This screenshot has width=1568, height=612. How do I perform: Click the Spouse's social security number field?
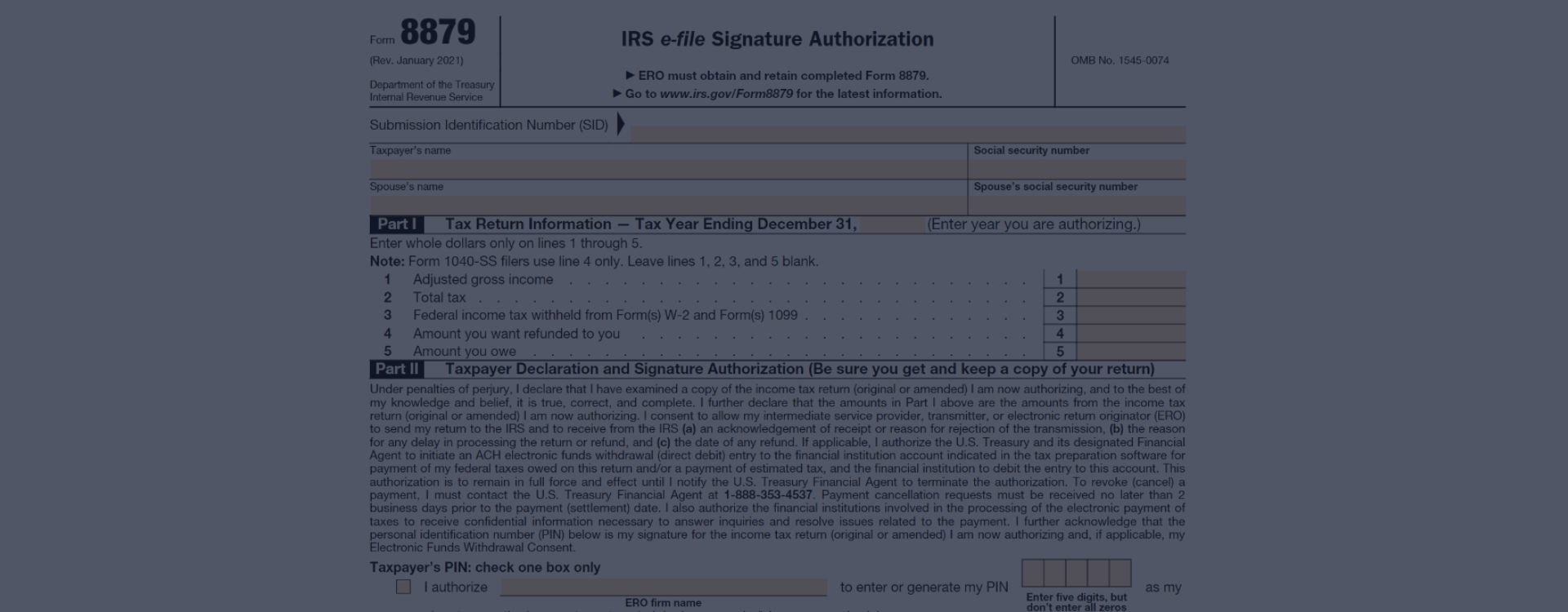(1077, 206)
